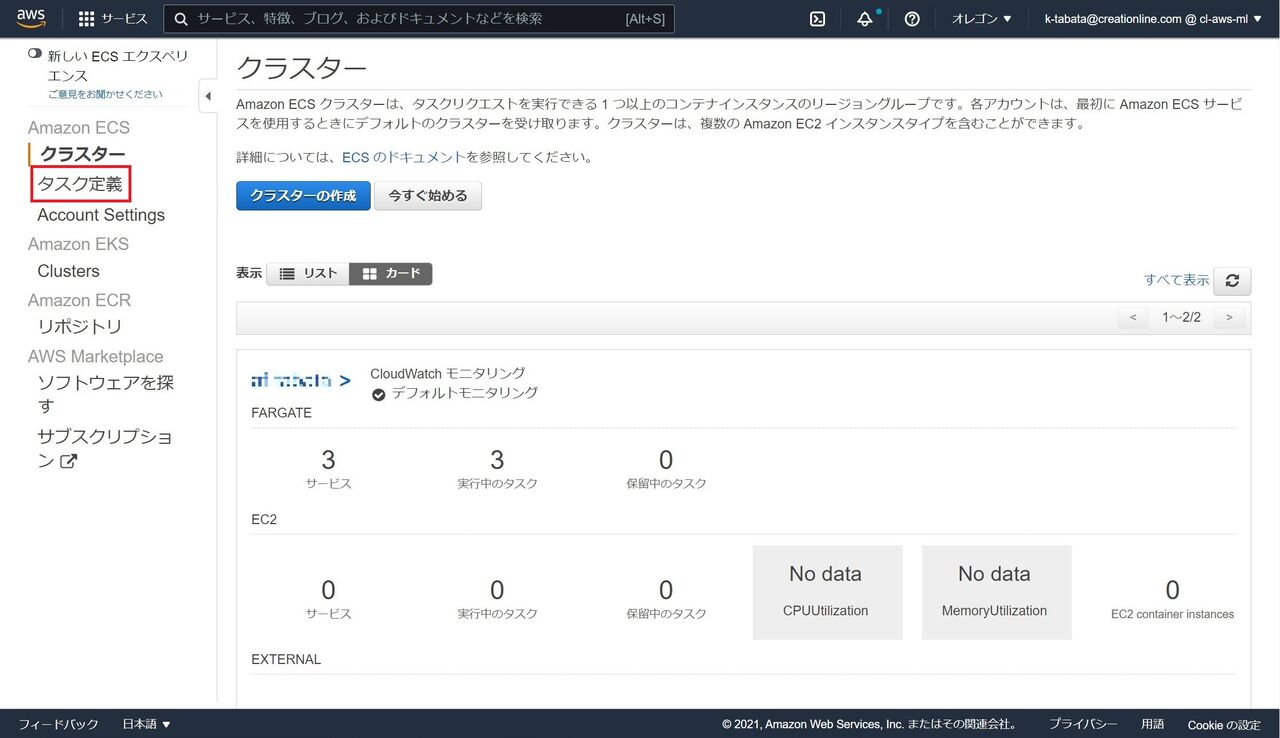Open the help question mark icon
The image size is (1280, 738).
tap(912, 19)
